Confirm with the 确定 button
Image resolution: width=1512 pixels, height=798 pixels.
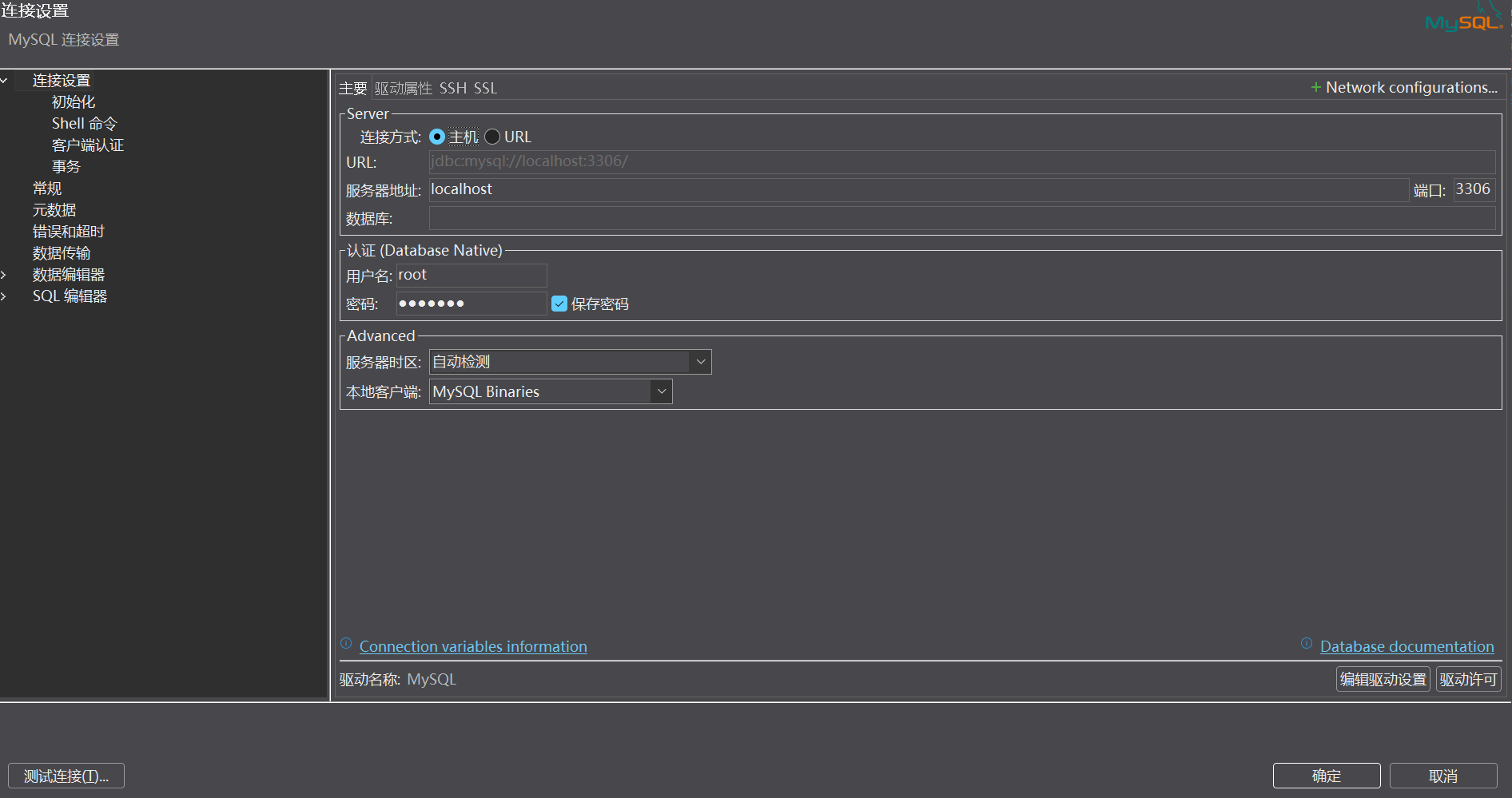point(1327,776)
